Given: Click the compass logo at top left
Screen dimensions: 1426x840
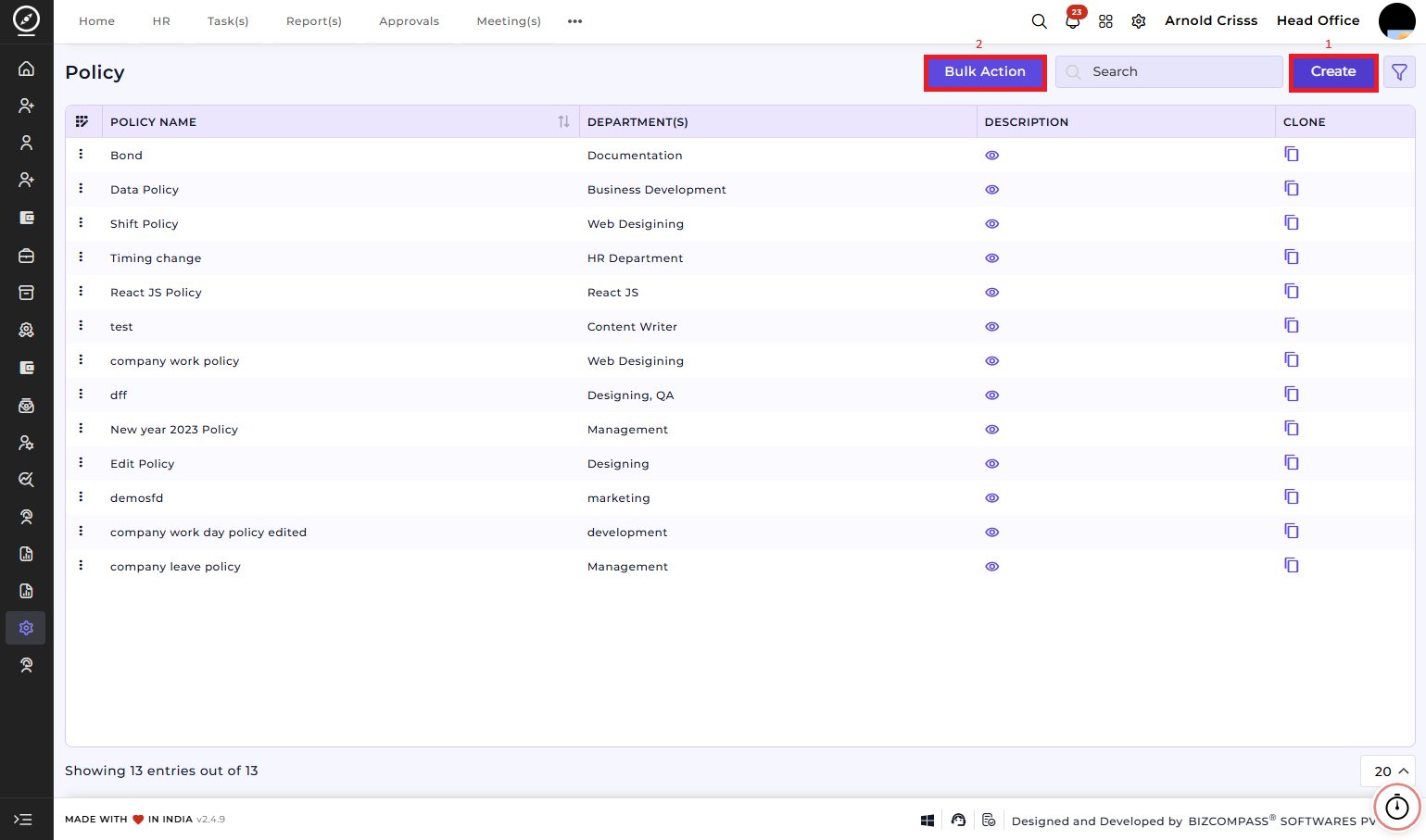Looking at the screenshot, I should point(26,19).
